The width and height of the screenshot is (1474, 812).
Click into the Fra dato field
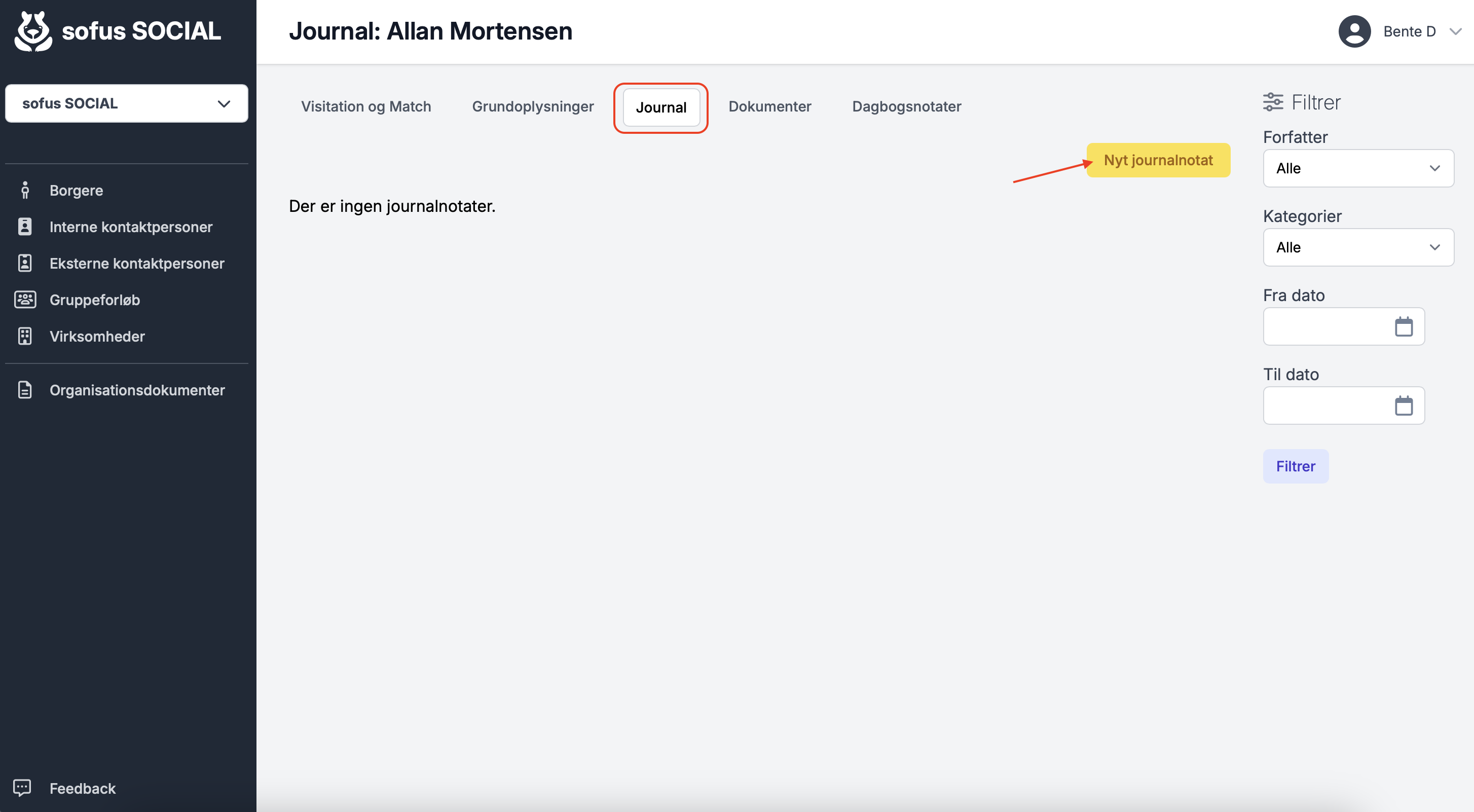(x=1344, y=327)
